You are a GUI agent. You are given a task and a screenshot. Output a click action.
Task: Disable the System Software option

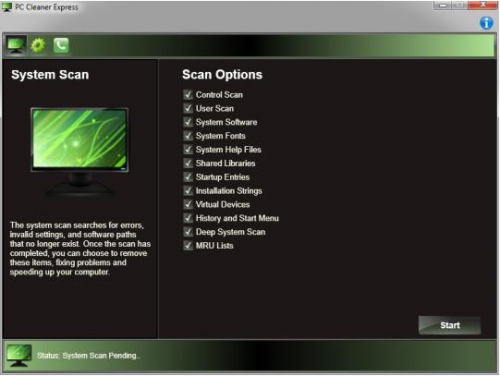188,122
